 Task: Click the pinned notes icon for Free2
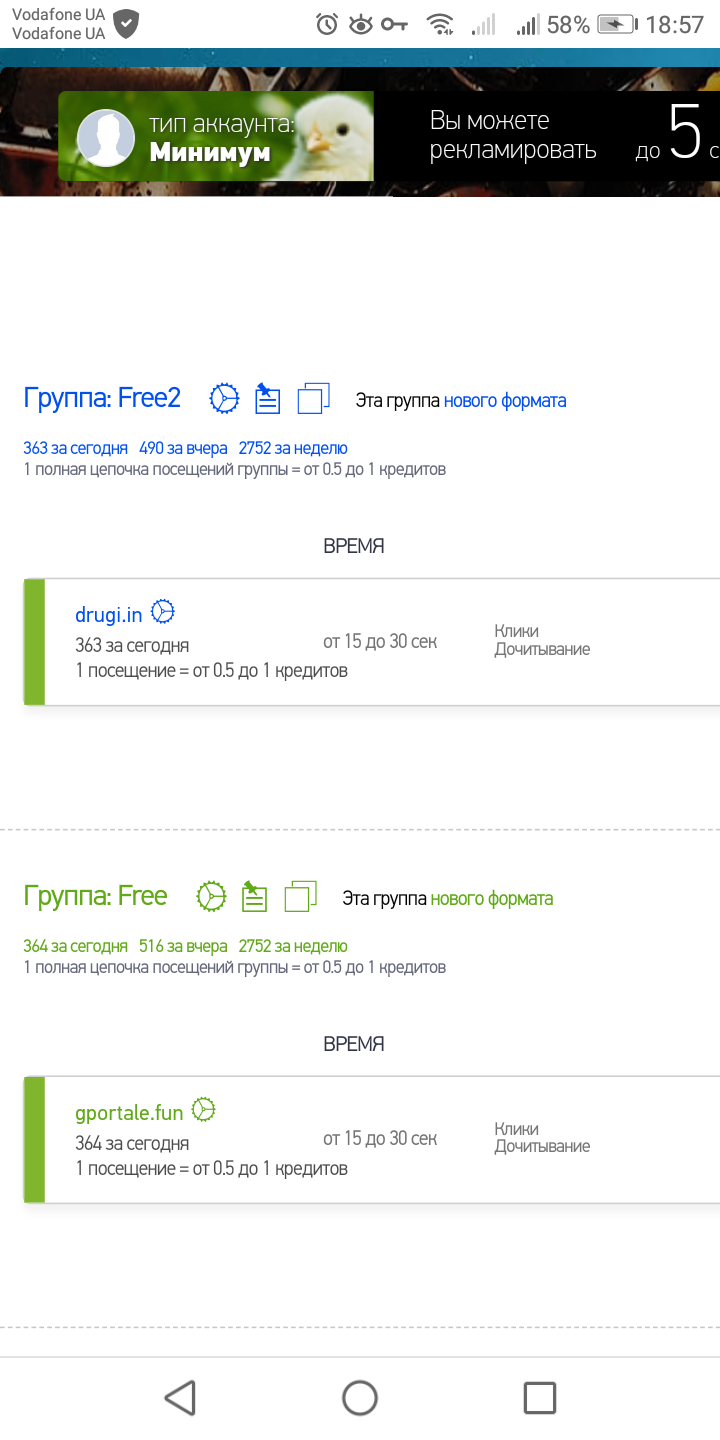pyautogui.click(x=267, y=399)
